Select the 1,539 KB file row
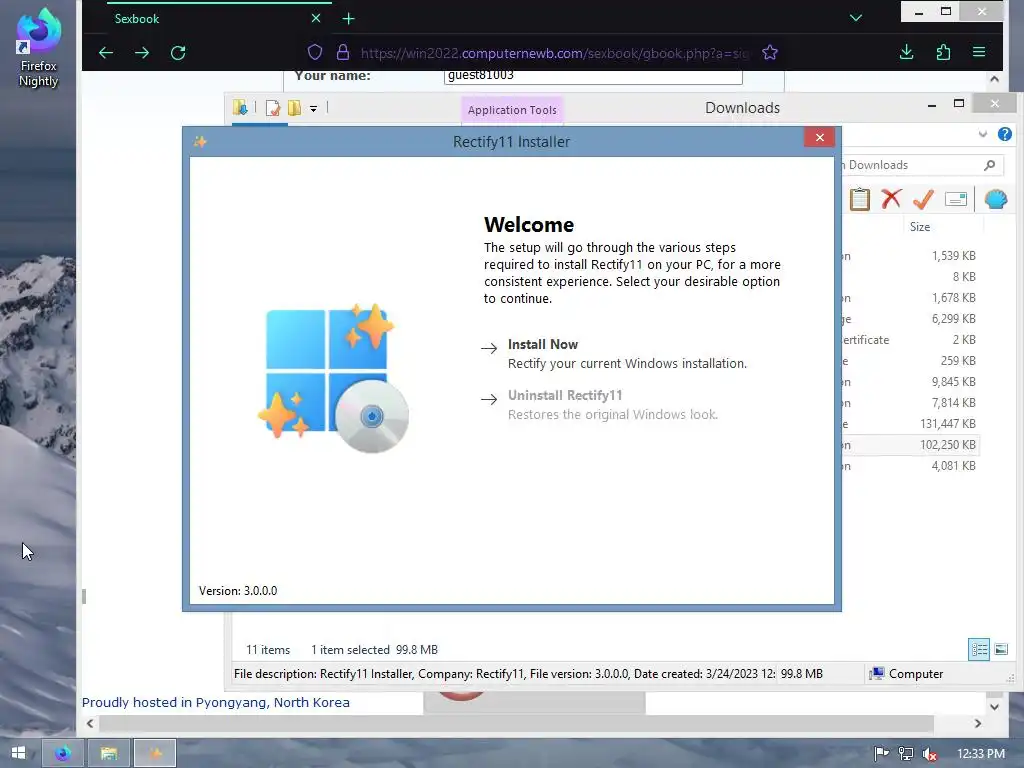Screen dimensions: 1024x768 [910, 256]
